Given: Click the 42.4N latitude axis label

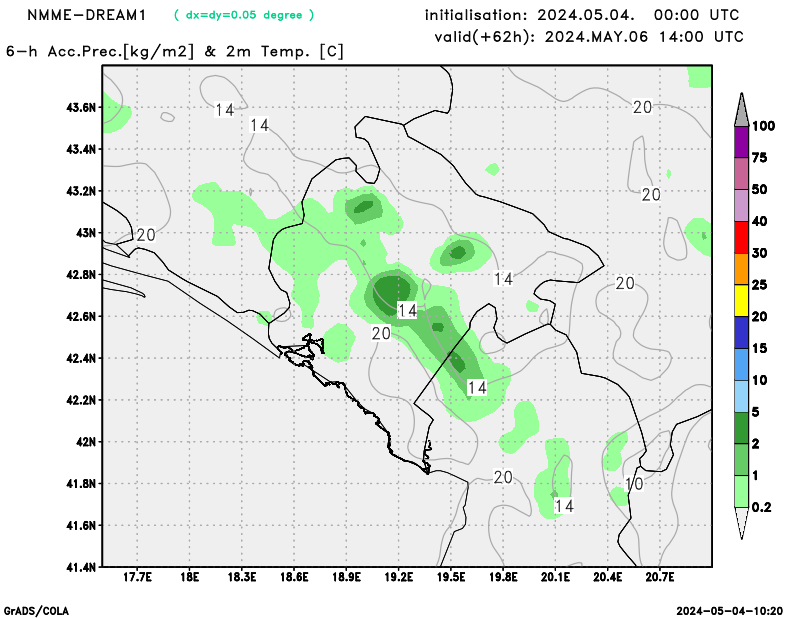Looking at the screenshot, I should [81, 358].
